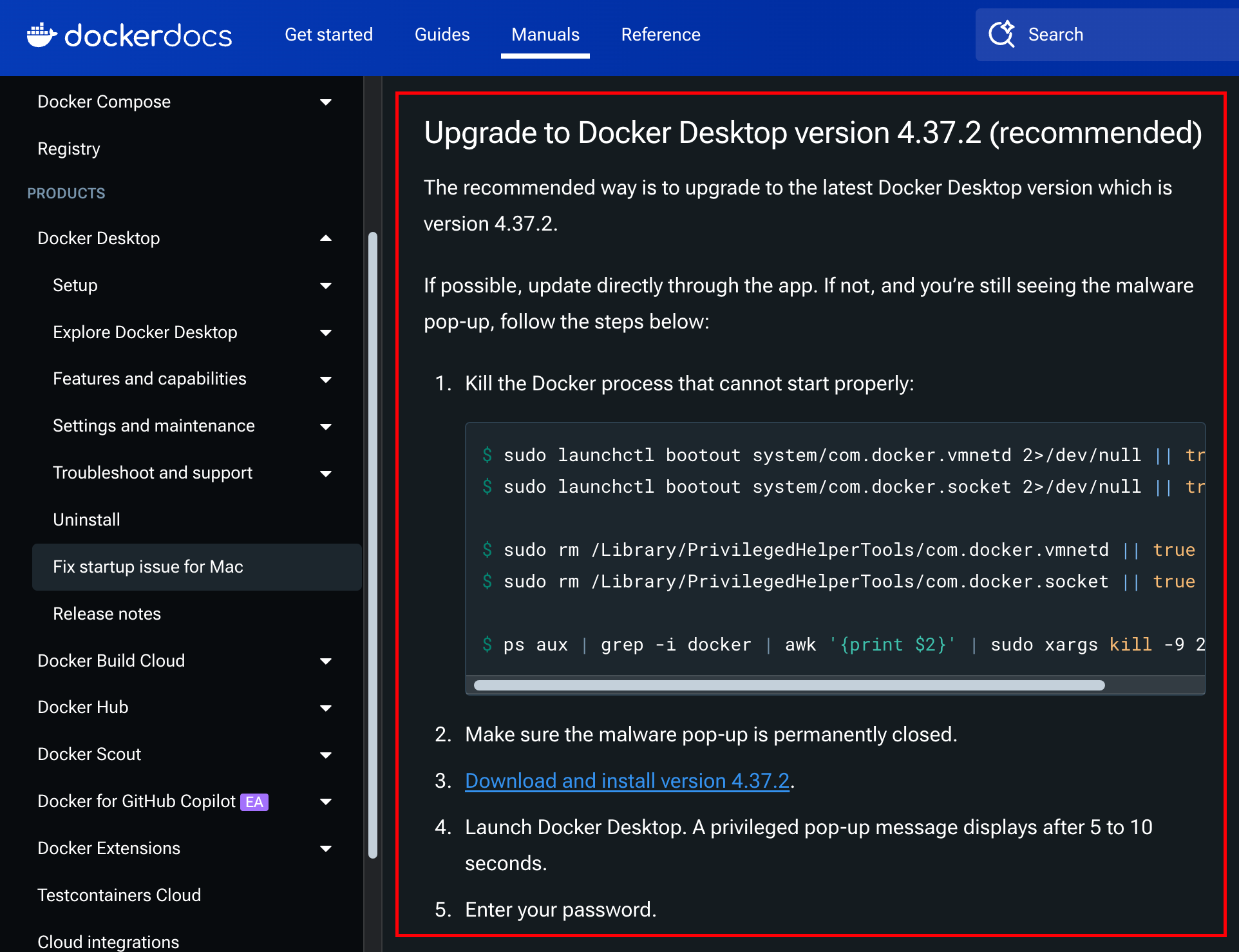The image size is (1239, 952).
Task: Expand the Explore Docker Desktop arrow
Action: (x=326, y=332)
